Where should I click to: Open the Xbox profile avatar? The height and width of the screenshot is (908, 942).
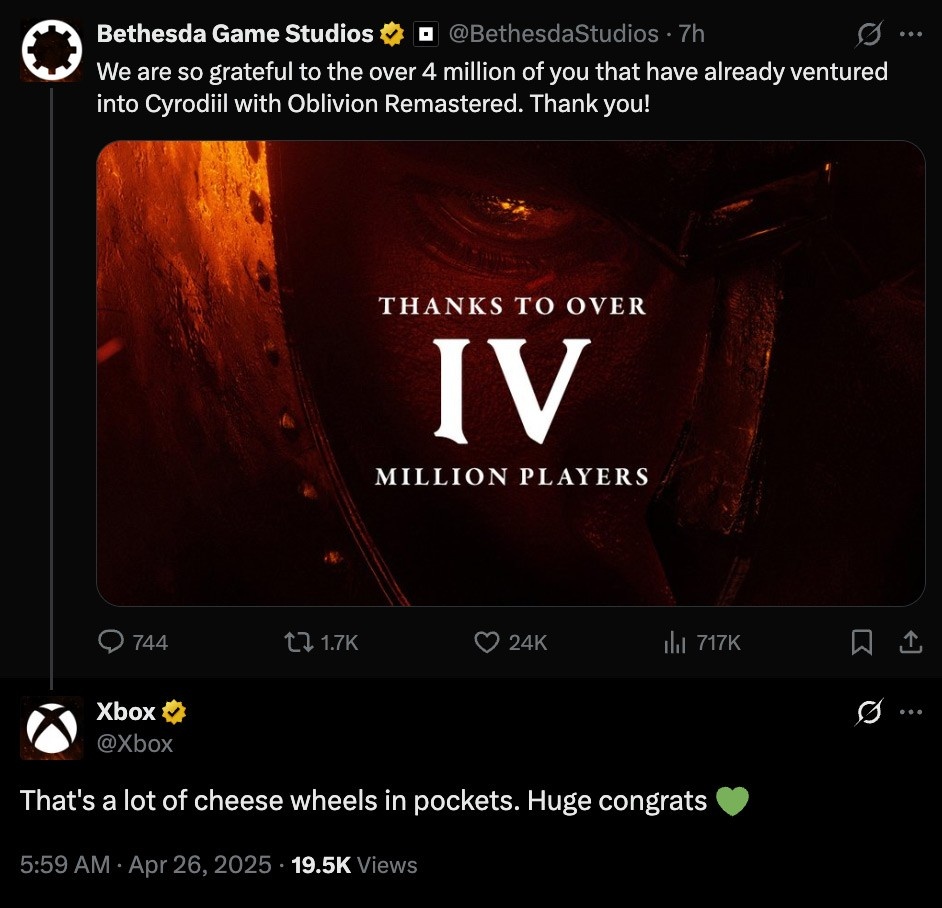click(52, 728)
